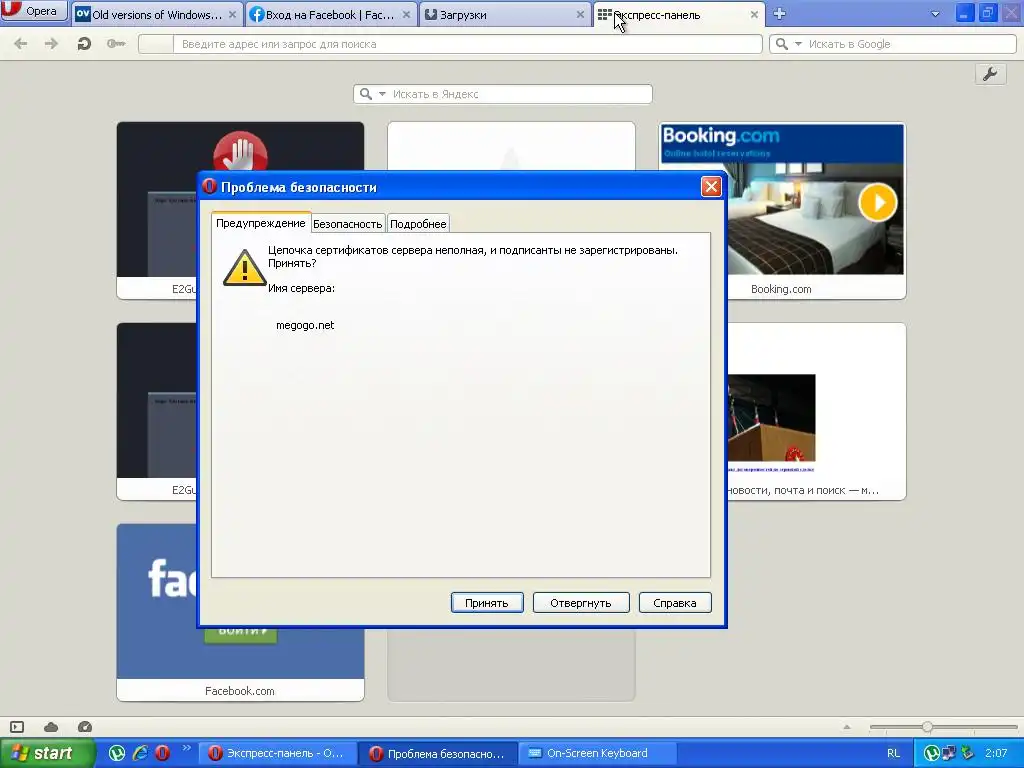Toggle Opera Turbo speedometer icon

85,727
